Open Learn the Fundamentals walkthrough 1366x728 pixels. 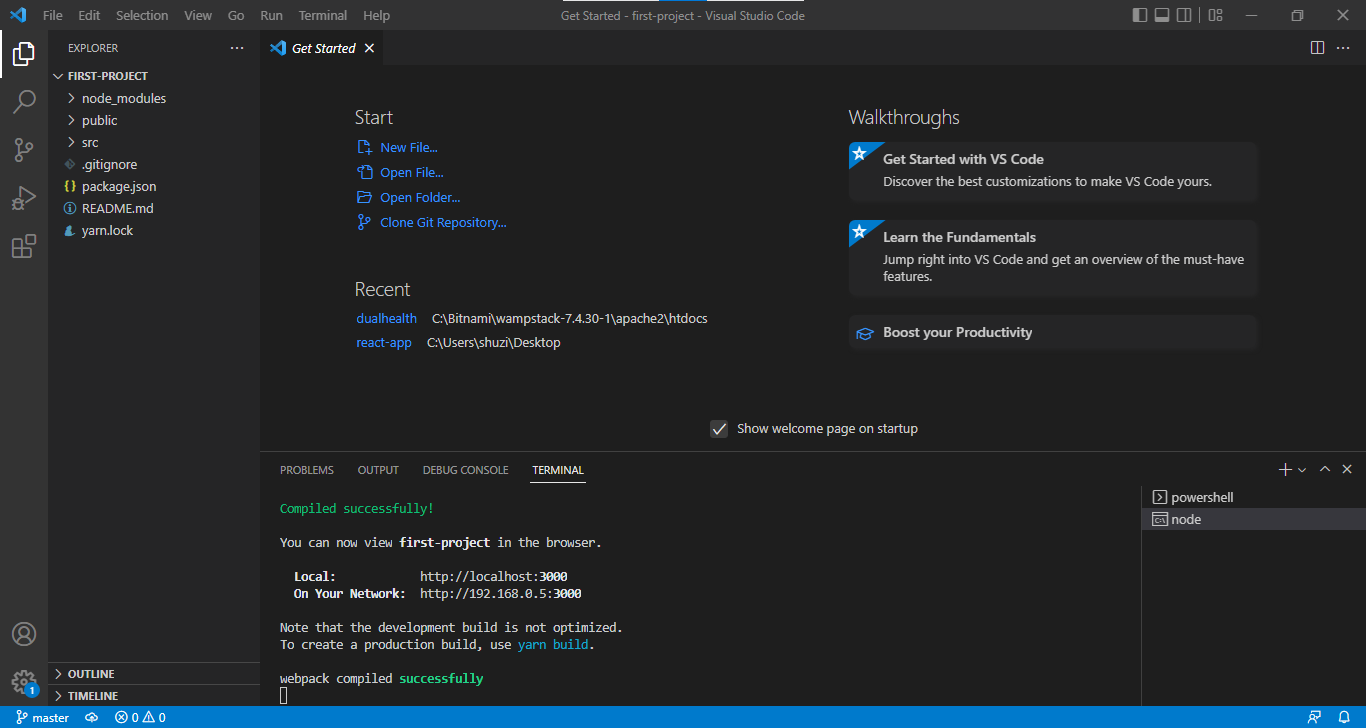click(1053, 258)
